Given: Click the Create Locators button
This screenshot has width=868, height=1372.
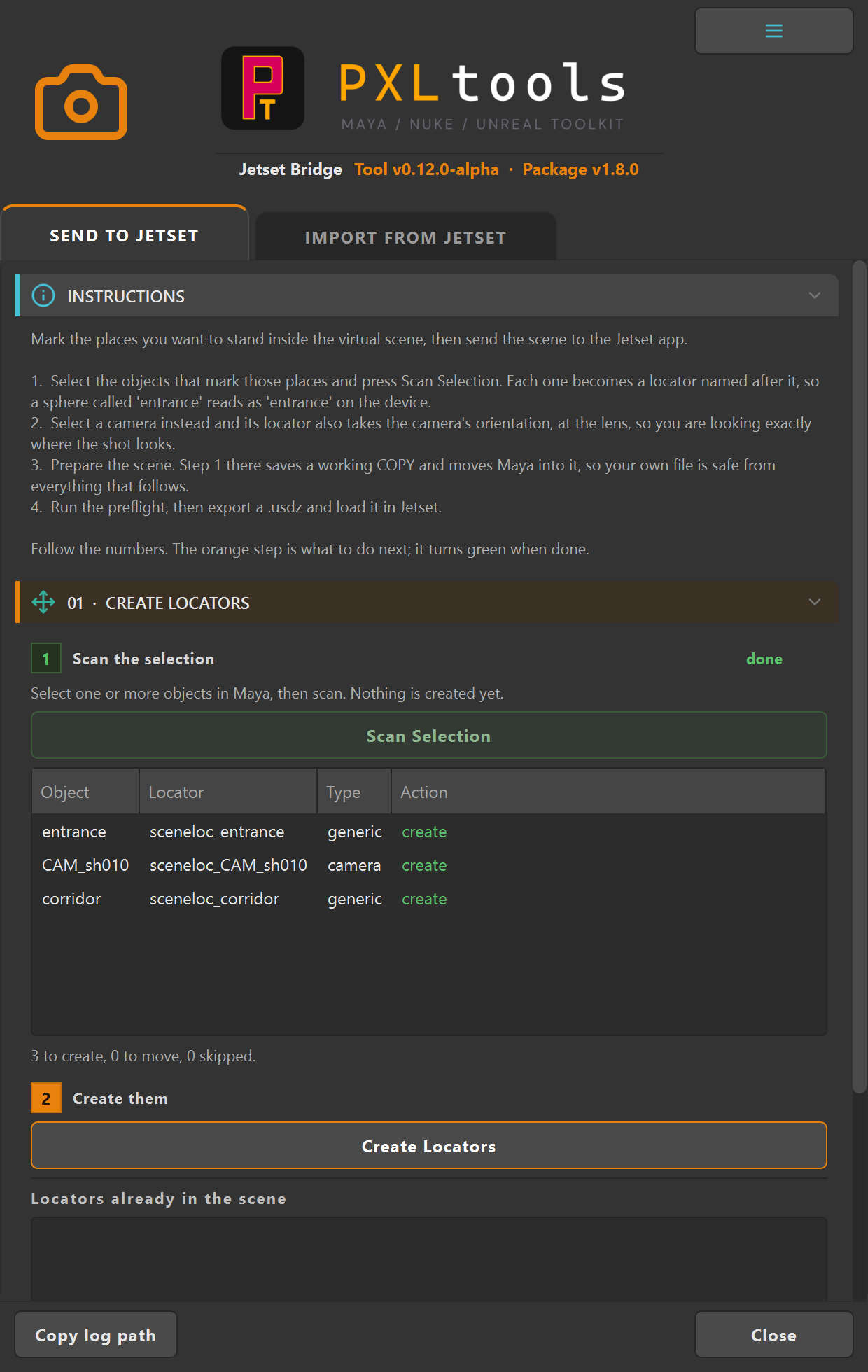Looking at the screenshot, I should [429, 1146].
